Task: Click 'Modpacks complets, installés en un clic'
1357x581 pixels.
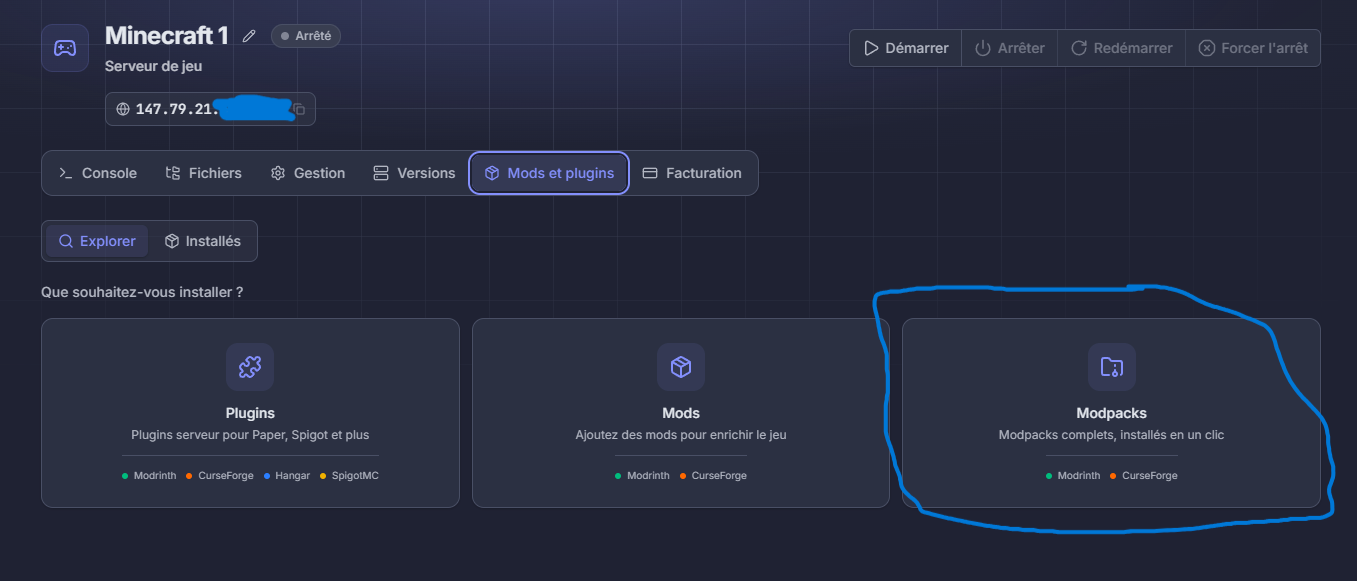Action: [1112, 435]
